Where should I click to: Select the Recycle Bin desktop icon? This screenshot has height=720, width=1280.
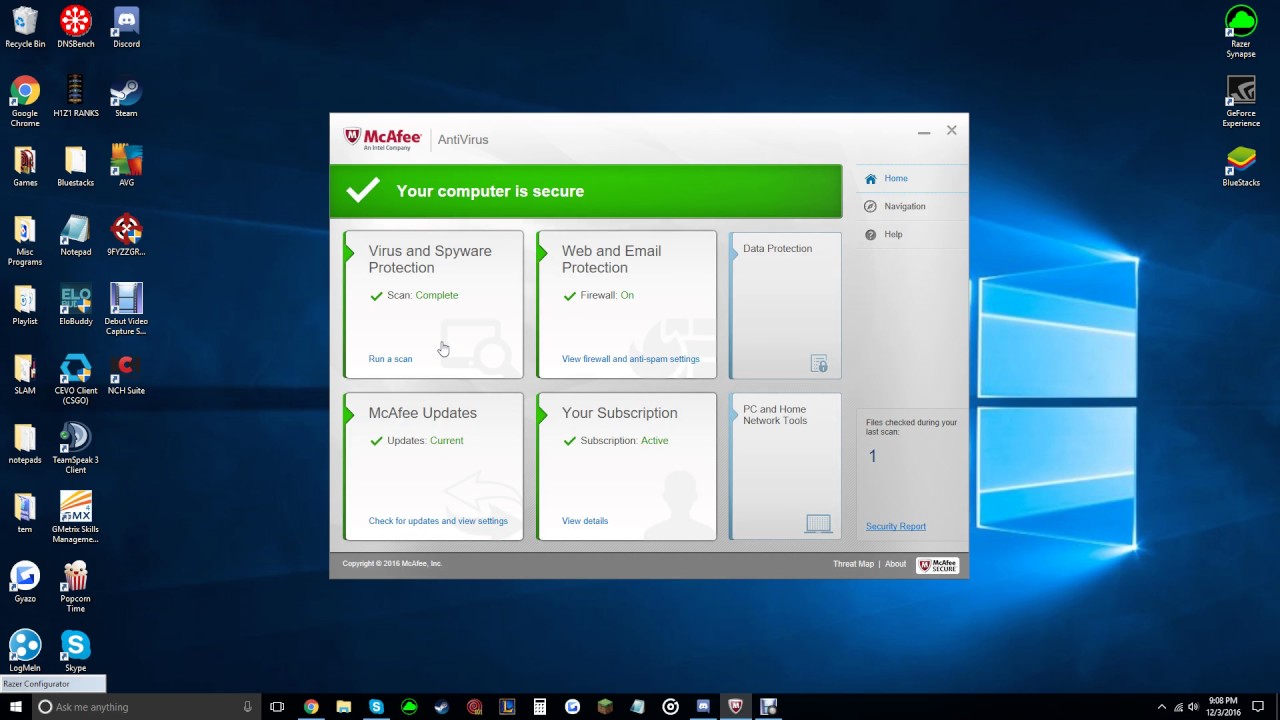(25, 27)
